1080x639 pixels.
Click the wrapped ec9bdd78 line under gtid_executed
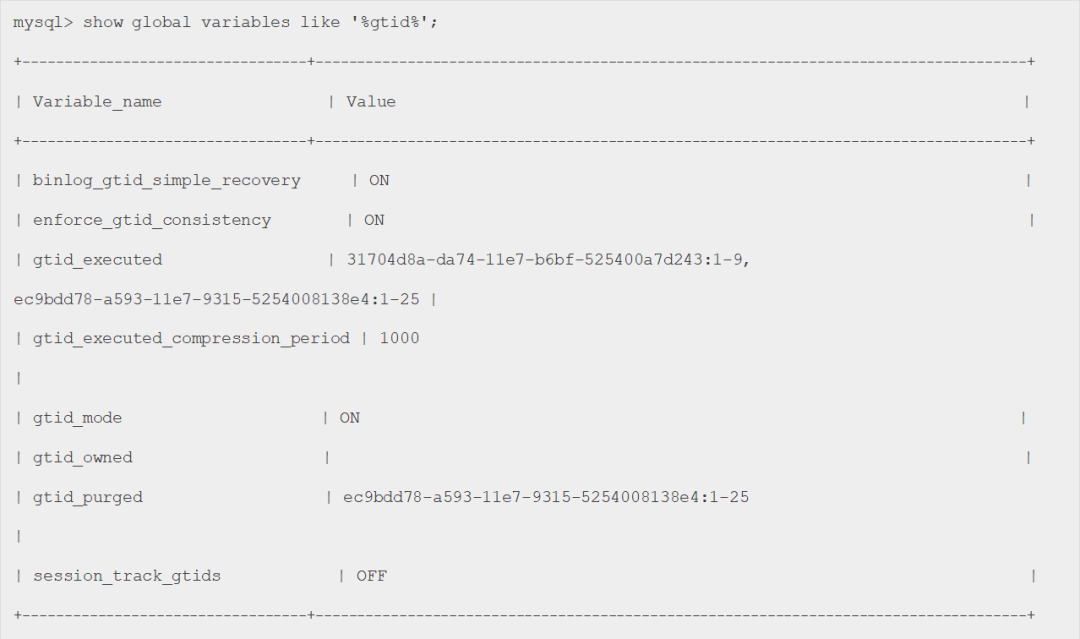[x=216, y=299]
